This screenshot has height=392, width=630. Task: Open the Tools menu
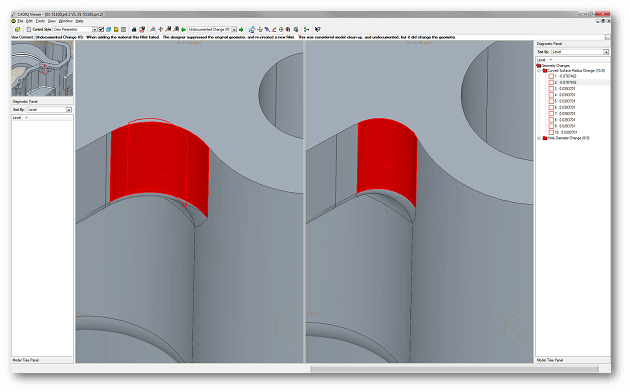pos(40,21)
